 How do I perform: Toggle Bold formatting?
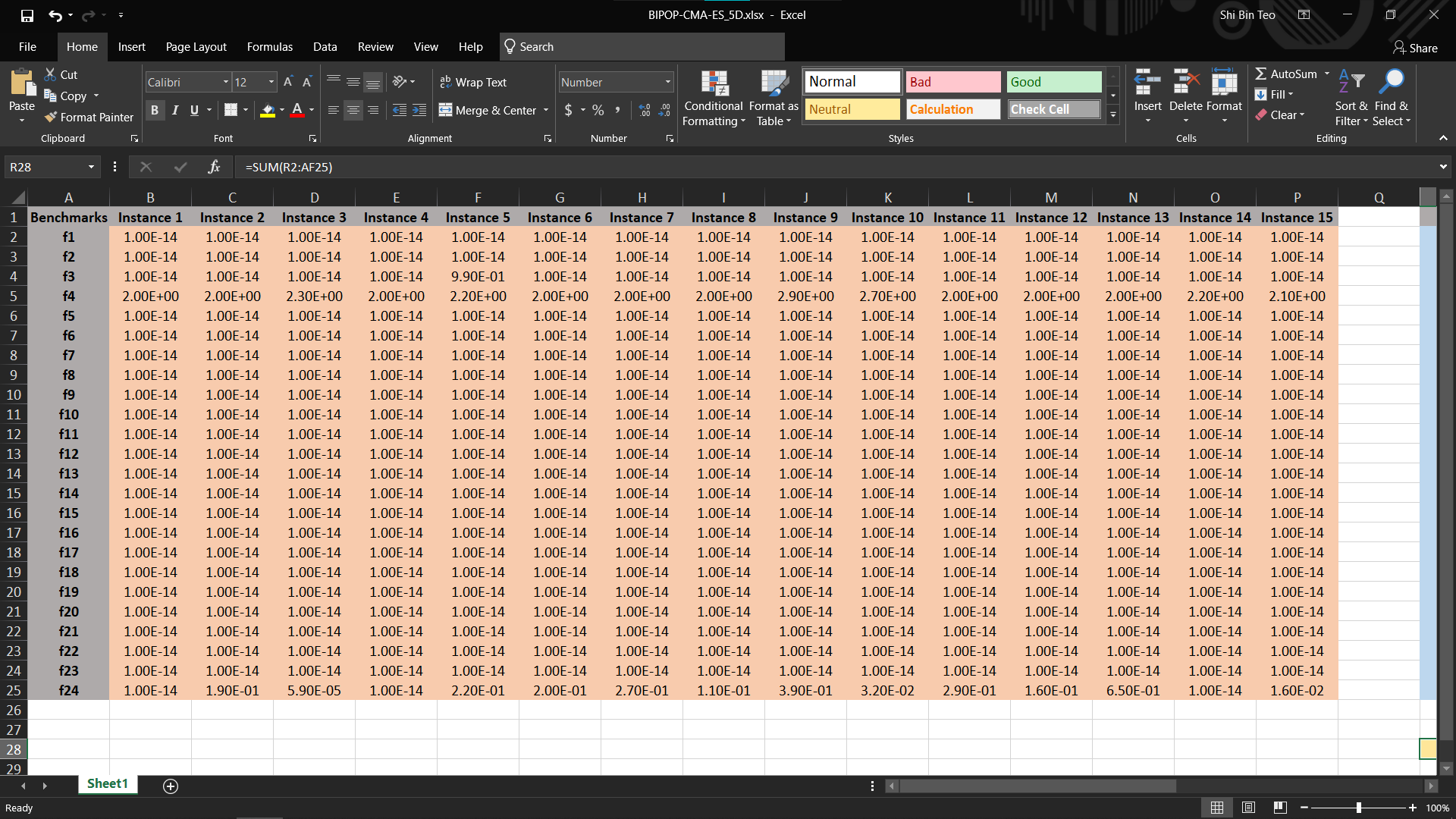tap(155, 110)
